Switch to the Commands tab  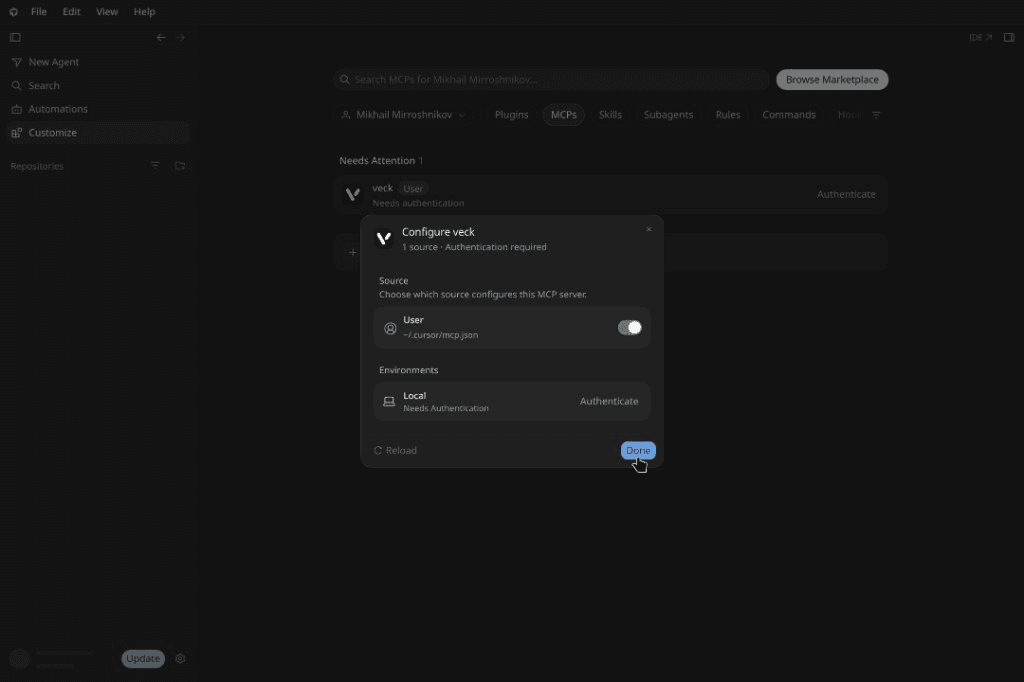[x=789, y=115]
